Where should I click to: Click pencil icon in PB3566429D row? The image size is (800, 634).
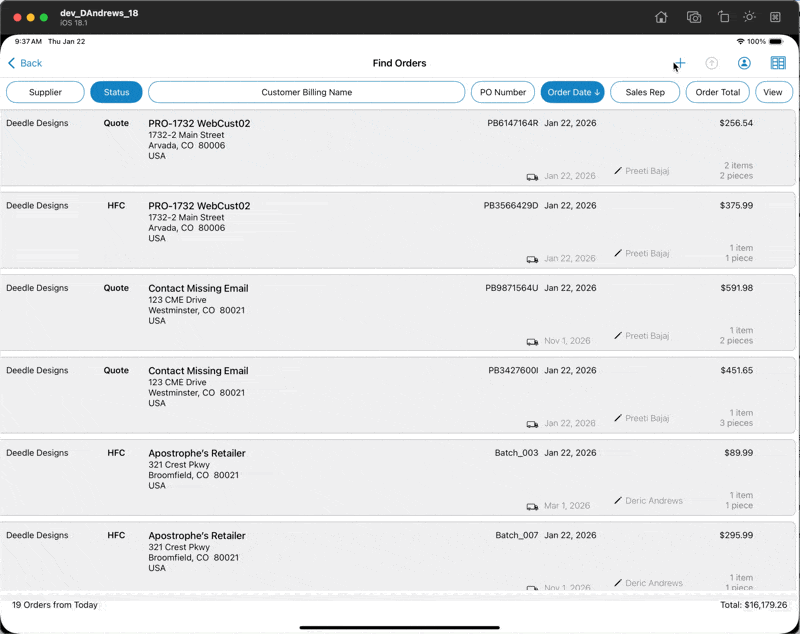pyautogui.click(x=618, y=253)
